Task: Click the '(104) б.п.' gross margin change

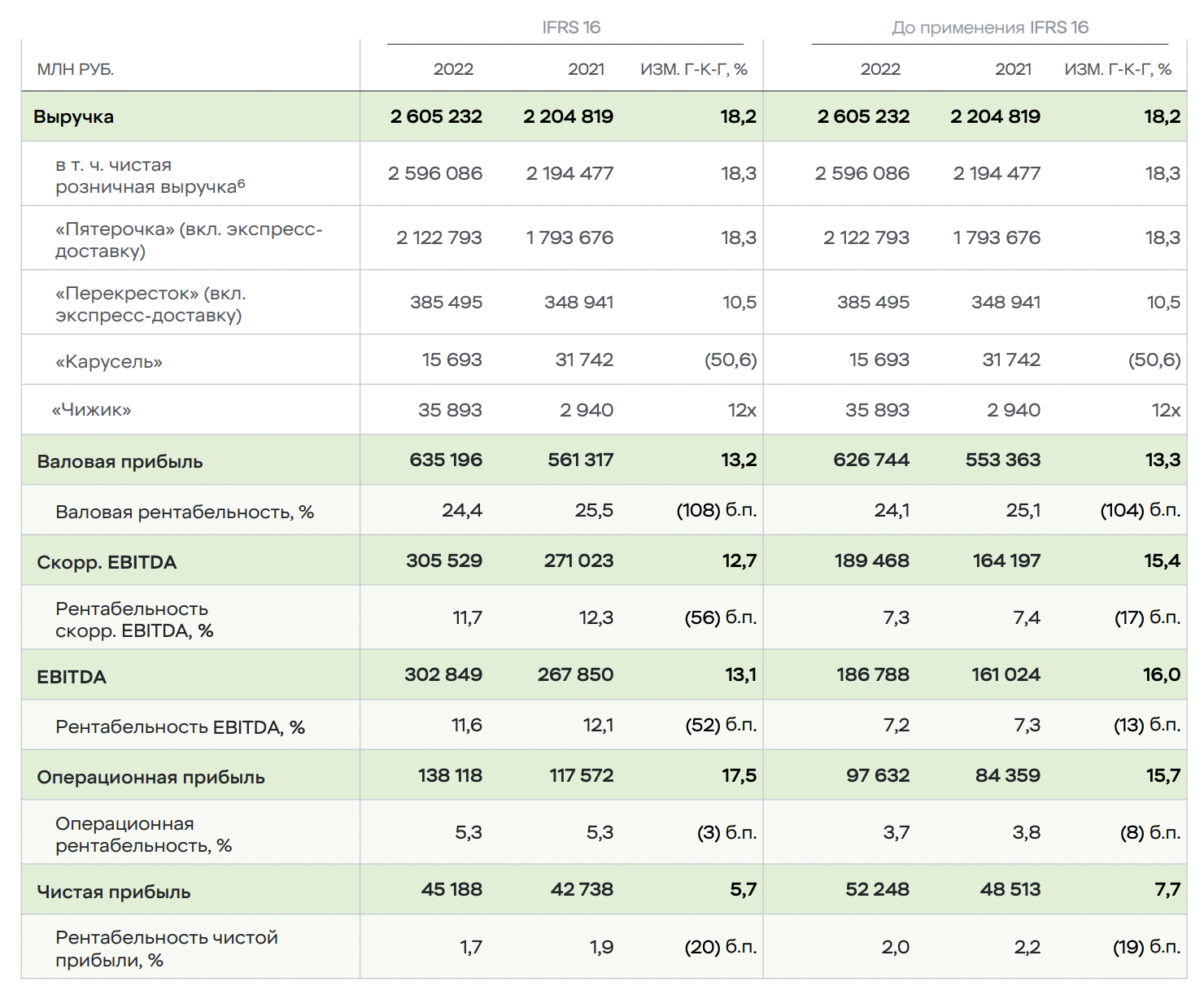Action: (x=1141, y=510)
